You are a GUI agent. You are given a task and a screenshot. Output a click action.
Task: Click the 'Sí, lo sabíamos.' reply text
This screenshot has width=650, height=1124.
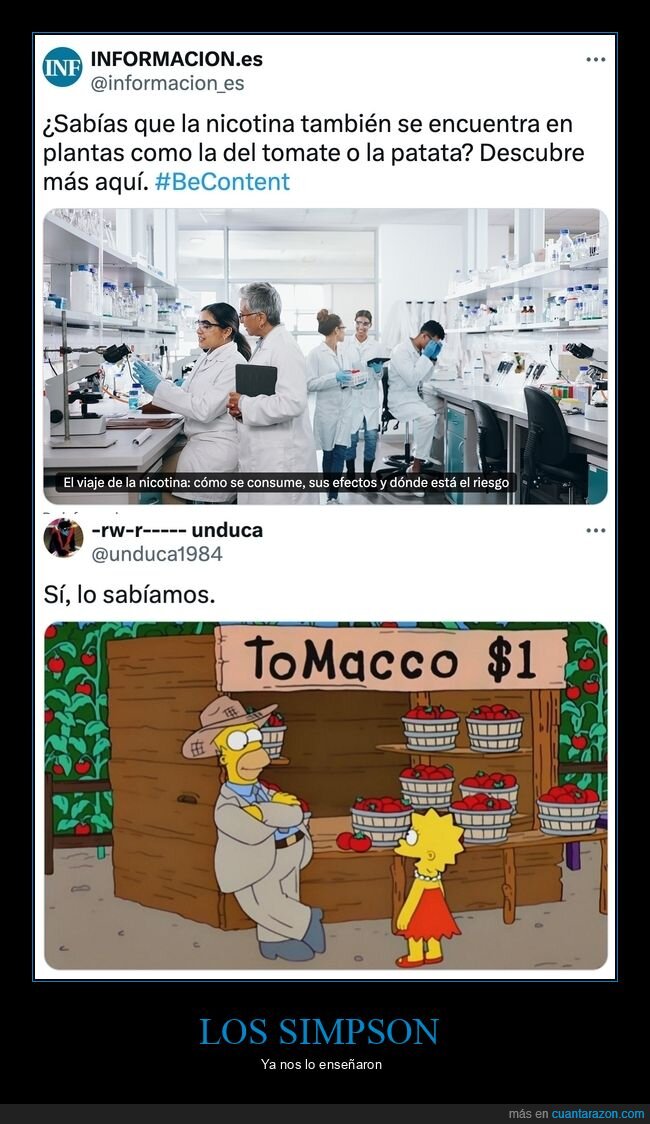coord(129,595)
